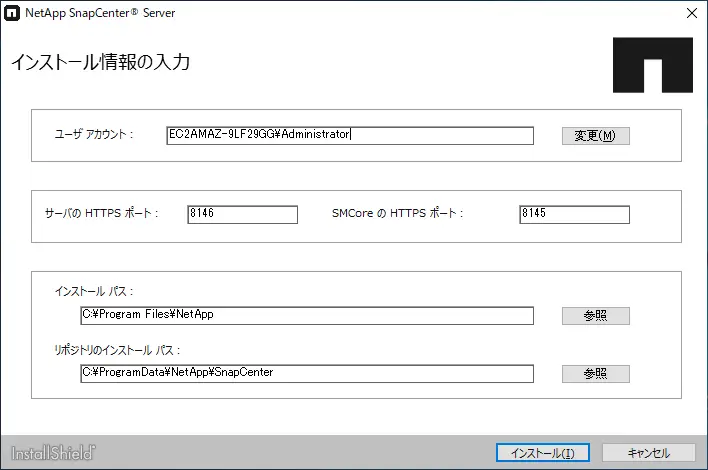This screenshot has height=470, width=708.
Task: Click the リポジトリのインストール パス input field
Action: click(x=307, y=373)
